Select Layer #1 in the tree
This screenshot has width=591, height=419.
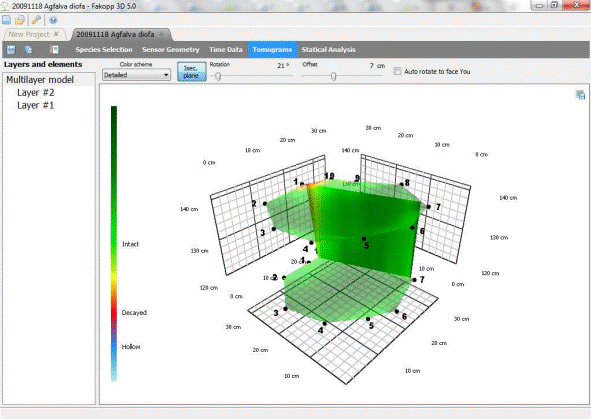pos(35,106)
